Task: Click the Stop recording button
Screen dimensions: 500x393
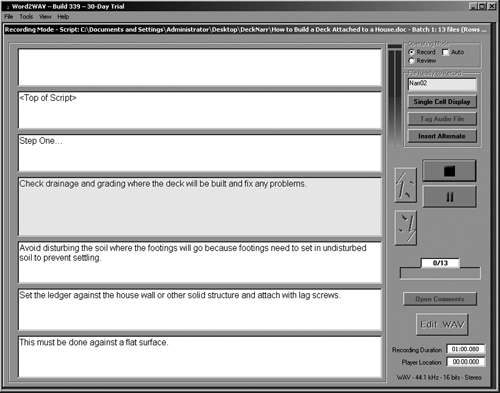Action: [449, 171]
